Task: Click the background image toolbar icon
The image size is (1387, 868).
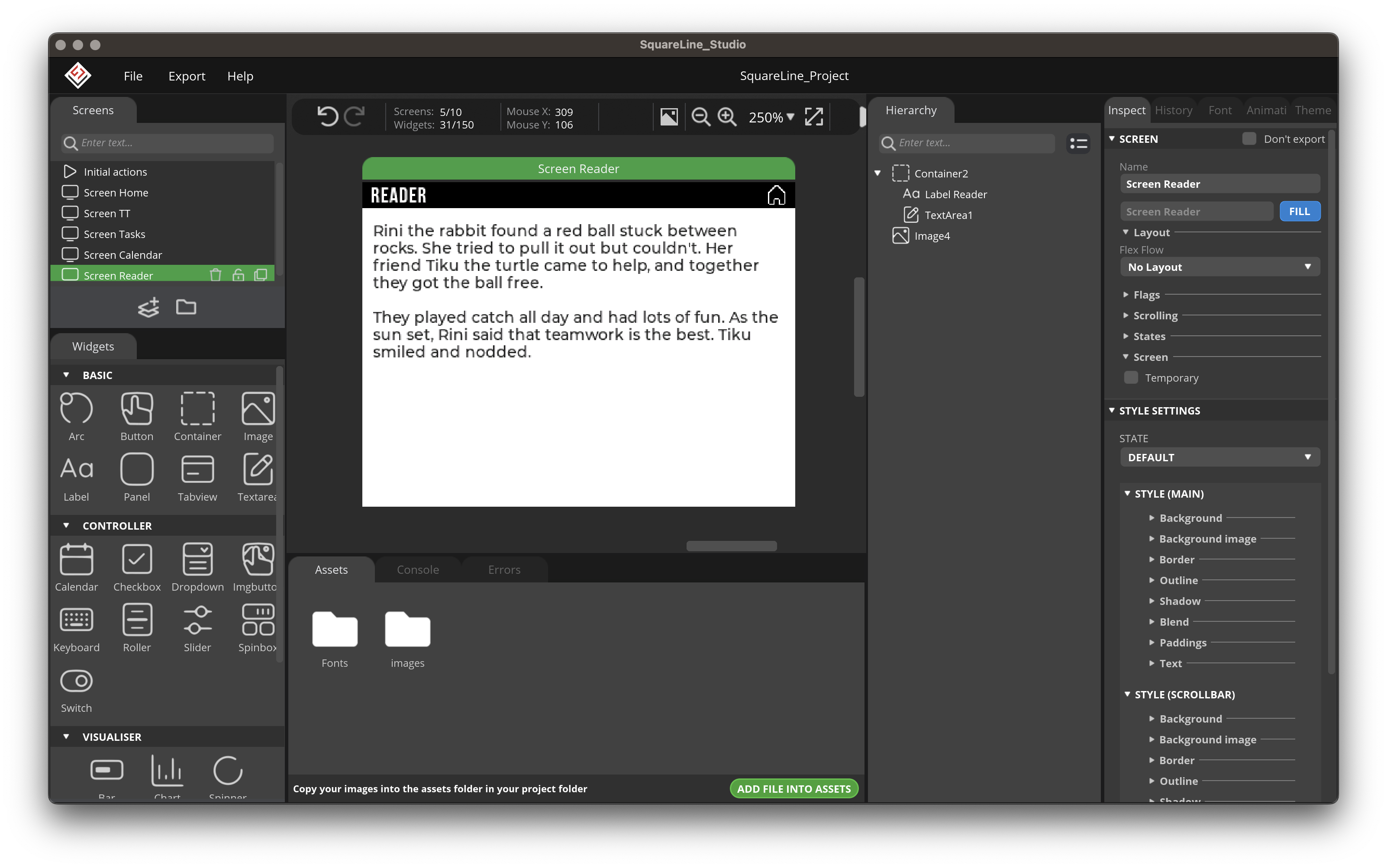Action: (668, 117)
